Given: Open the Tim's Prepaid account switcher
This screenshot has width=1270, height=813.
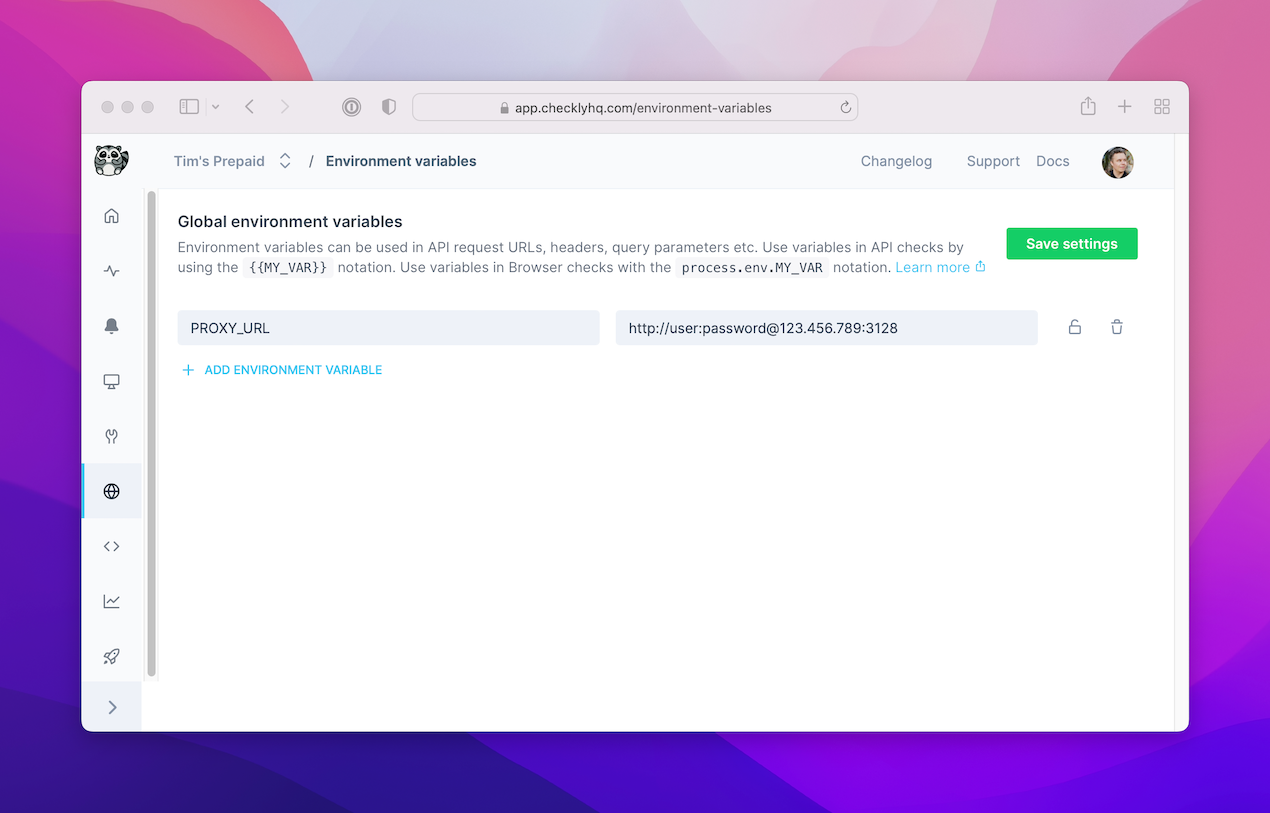Looking at the screenshot, I should point(232,160).
